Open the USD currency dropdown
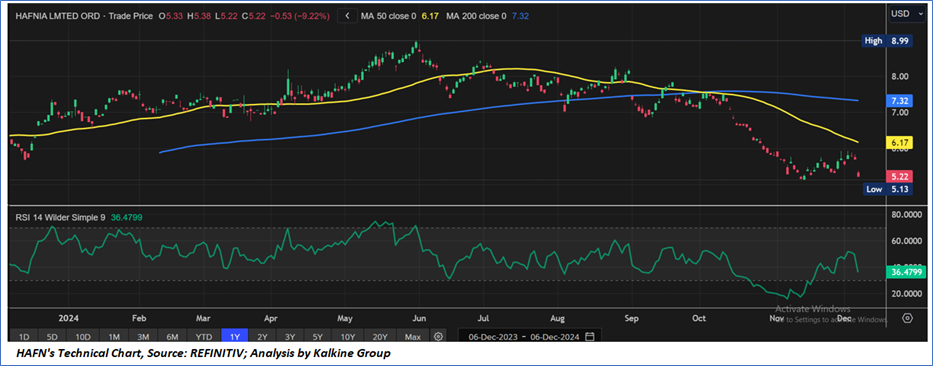Image resolution: width=933 pixels, height=366 pixels. point(907,14)
